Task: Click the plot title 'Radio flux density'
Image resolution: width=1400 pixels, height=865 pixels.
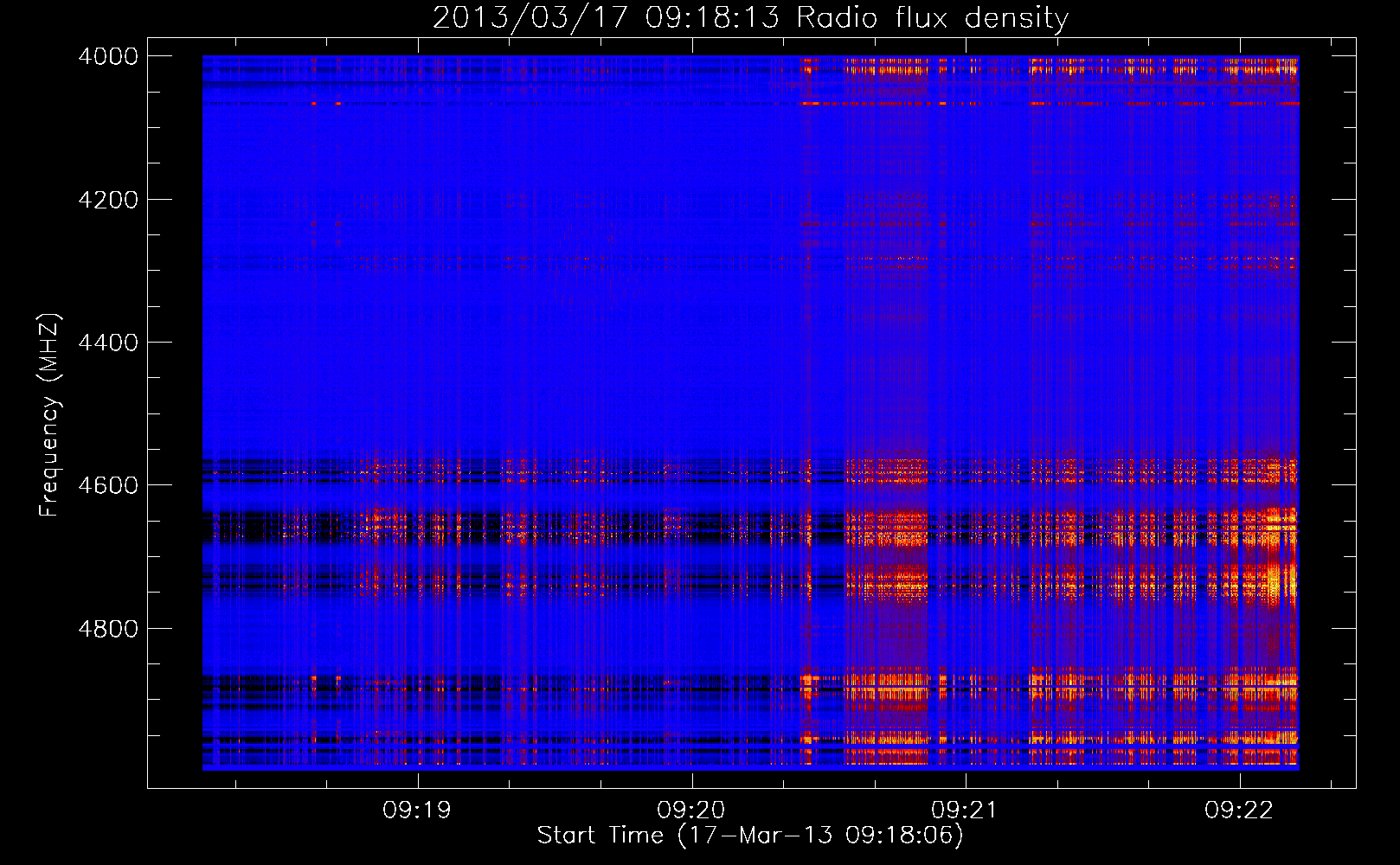Action: 932,18
